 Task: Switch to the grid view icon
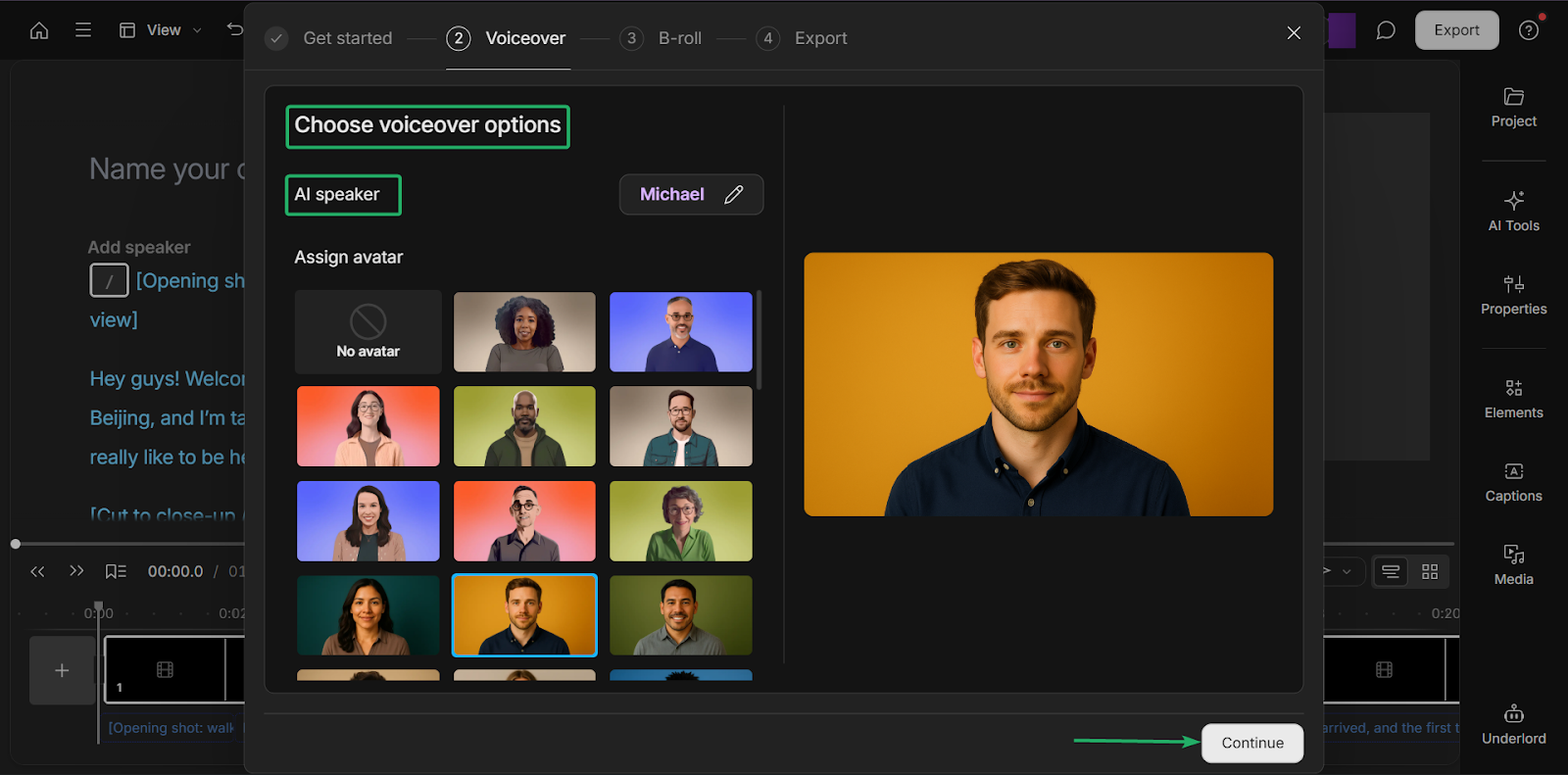pyautogui.click(x=1430, y=571)
